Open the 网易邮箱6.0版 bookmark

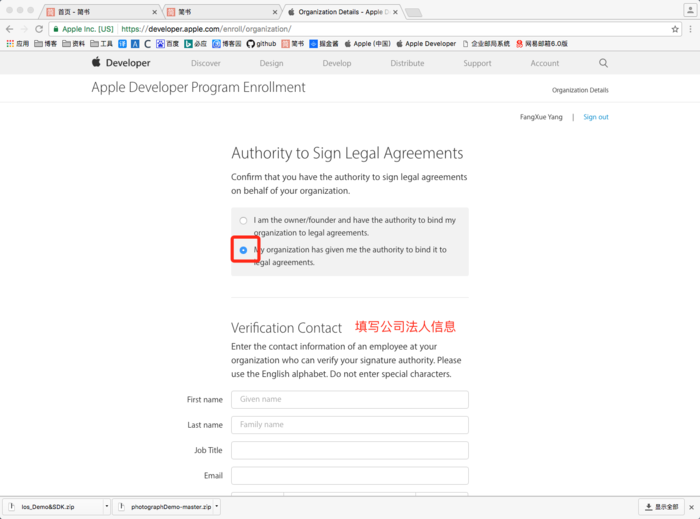pos(542,44)
